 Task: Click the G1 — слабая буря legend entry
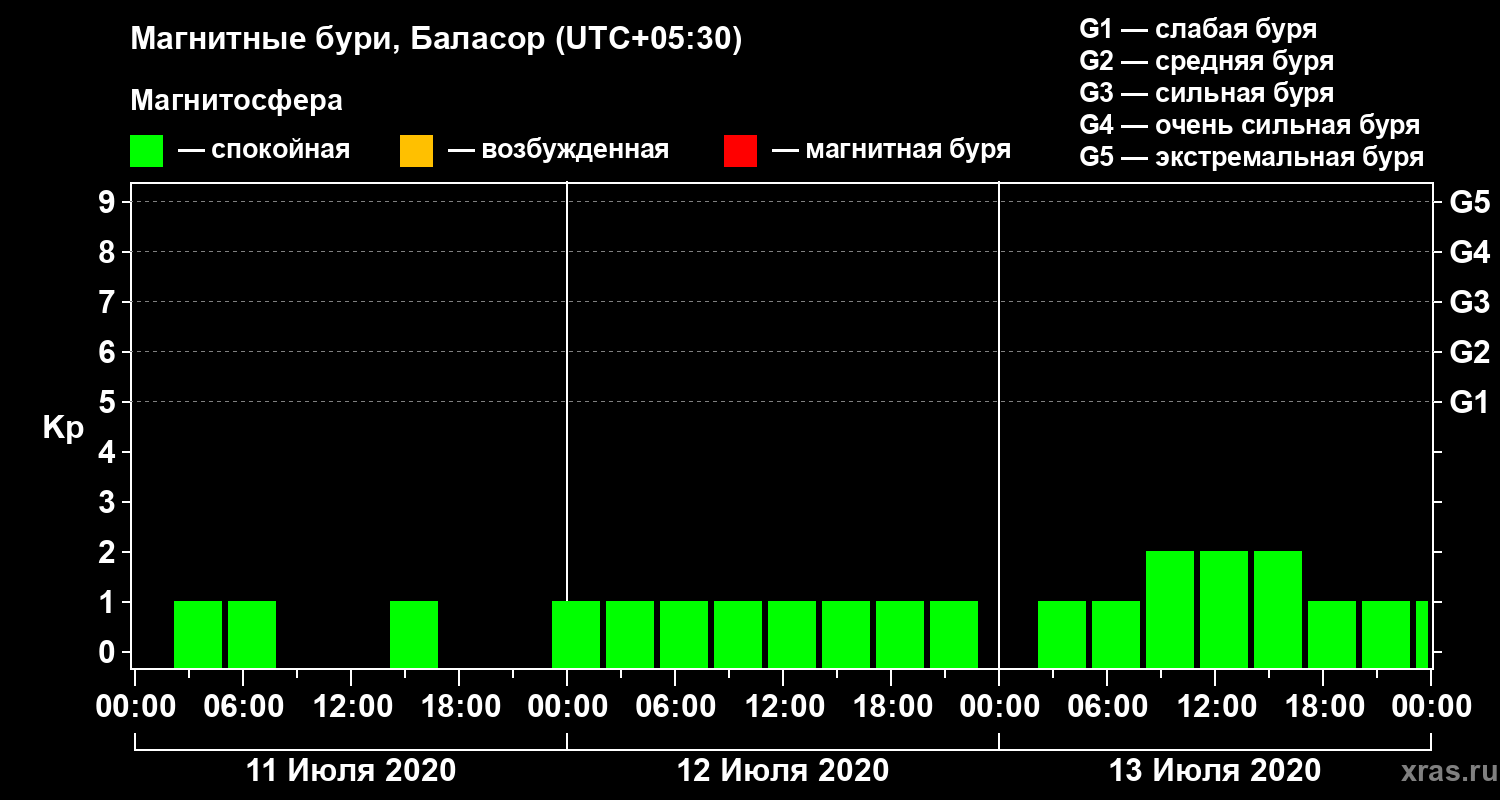[x=1198, y=29]
